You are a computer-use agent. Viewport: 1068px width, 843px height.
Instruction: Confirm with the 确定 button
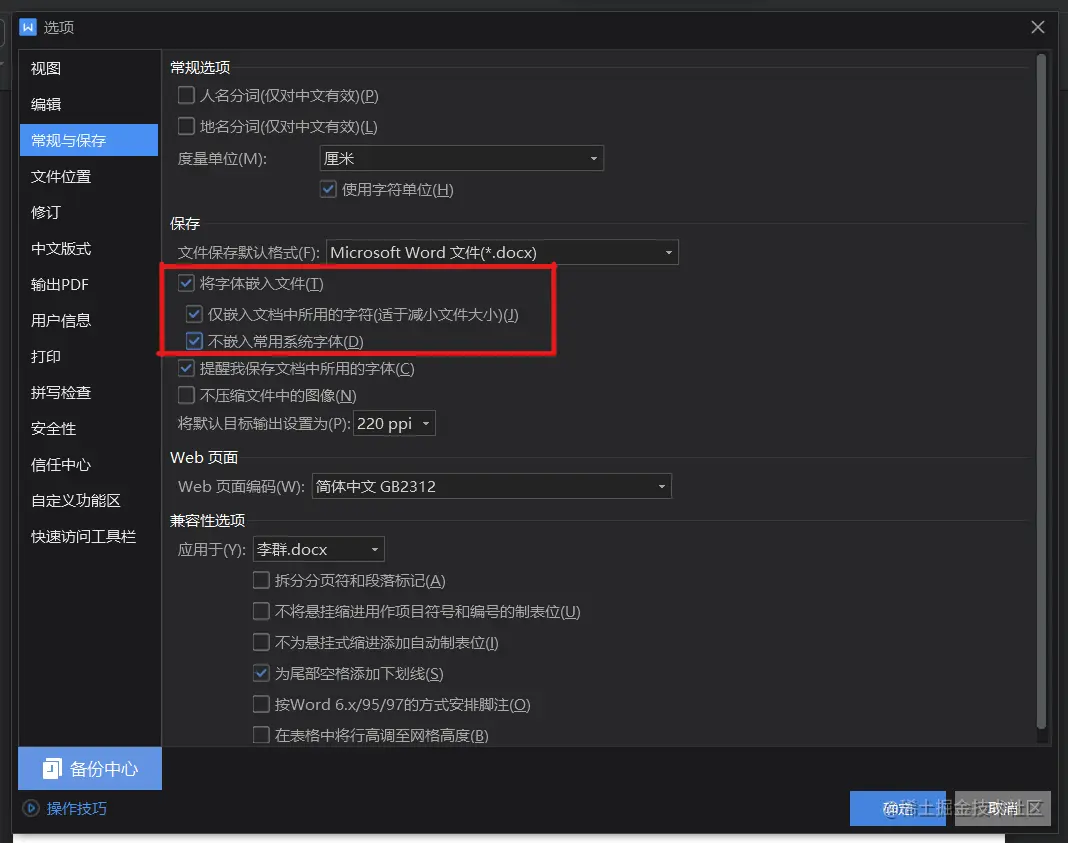click(898, 808)
